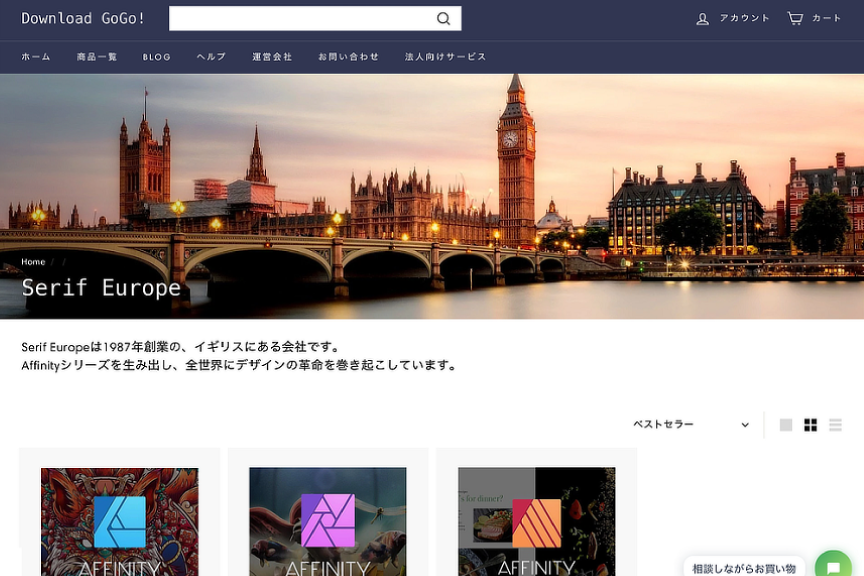Click the Serif Europe collection heading
Screen dimensions: 864x576
click(x=101, y=288)
